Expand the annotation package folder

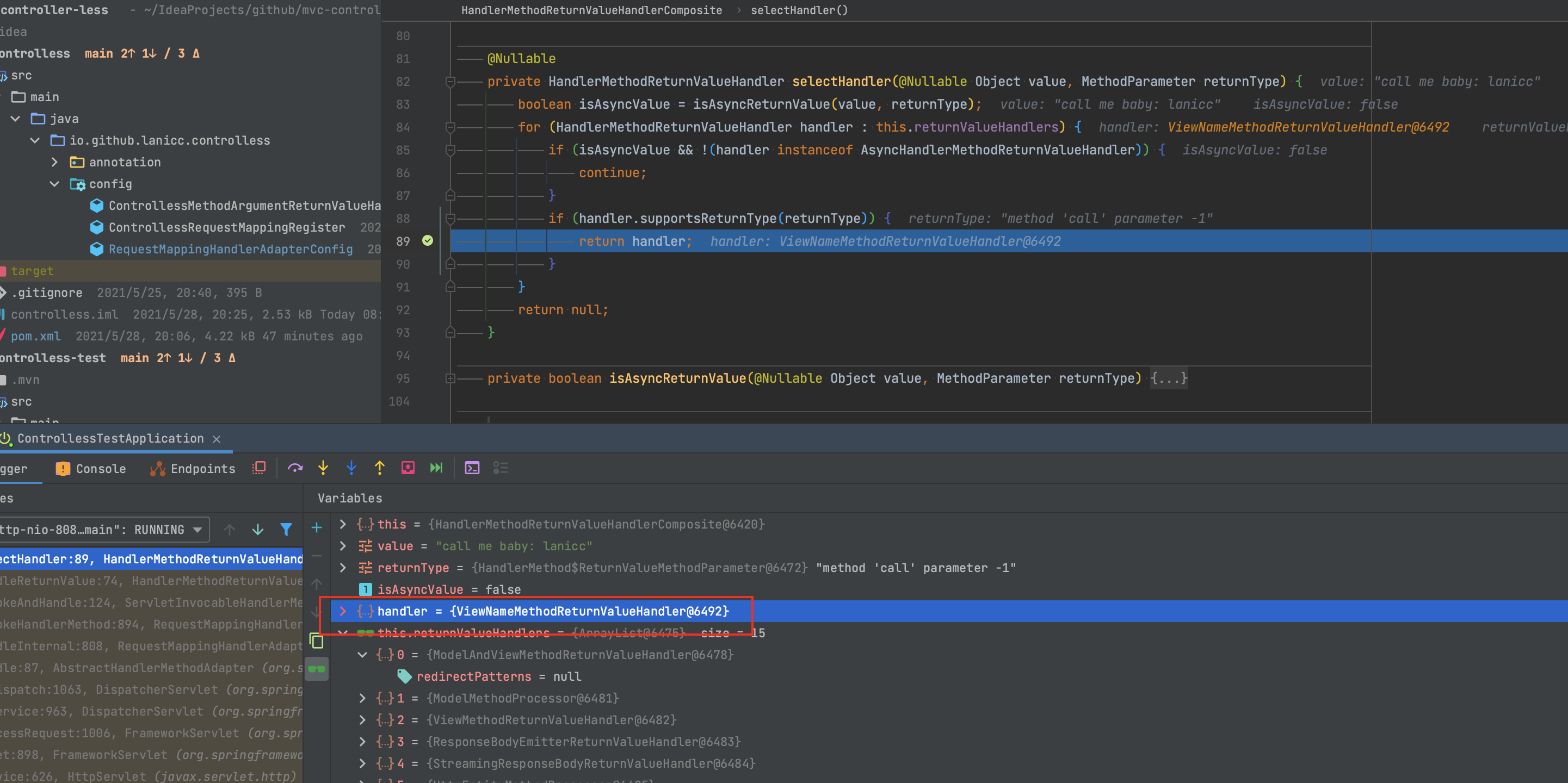point(55,163)
